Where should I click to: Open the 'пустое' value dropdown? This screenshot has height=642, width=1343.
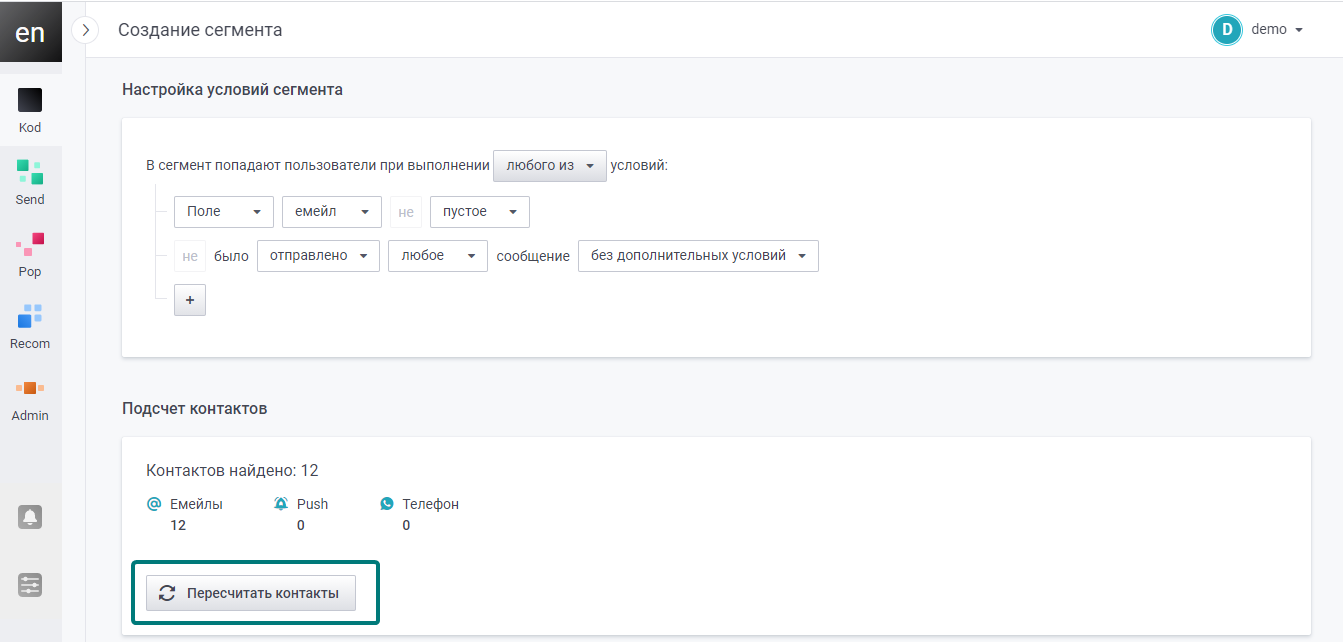[x=480, y=212]
